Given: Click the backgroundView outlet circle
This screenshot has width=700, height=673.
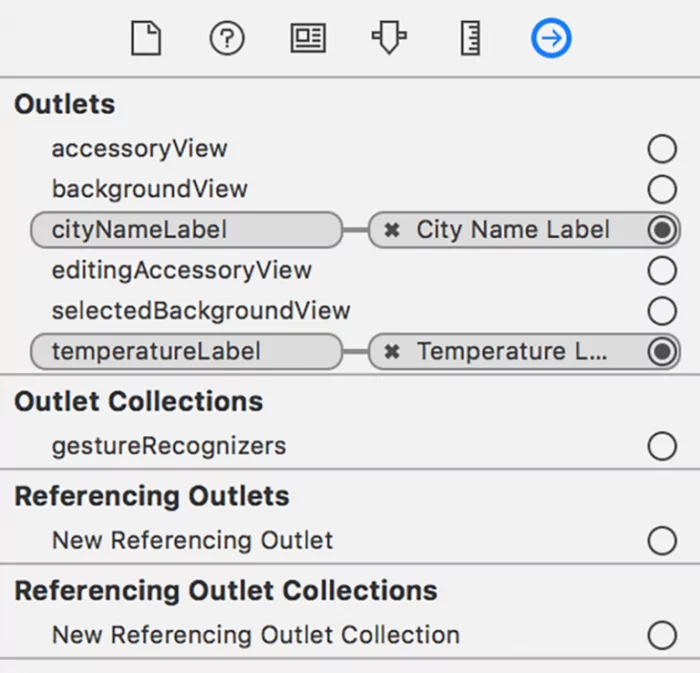Looking at the screenshot, I should coord(662,189).
